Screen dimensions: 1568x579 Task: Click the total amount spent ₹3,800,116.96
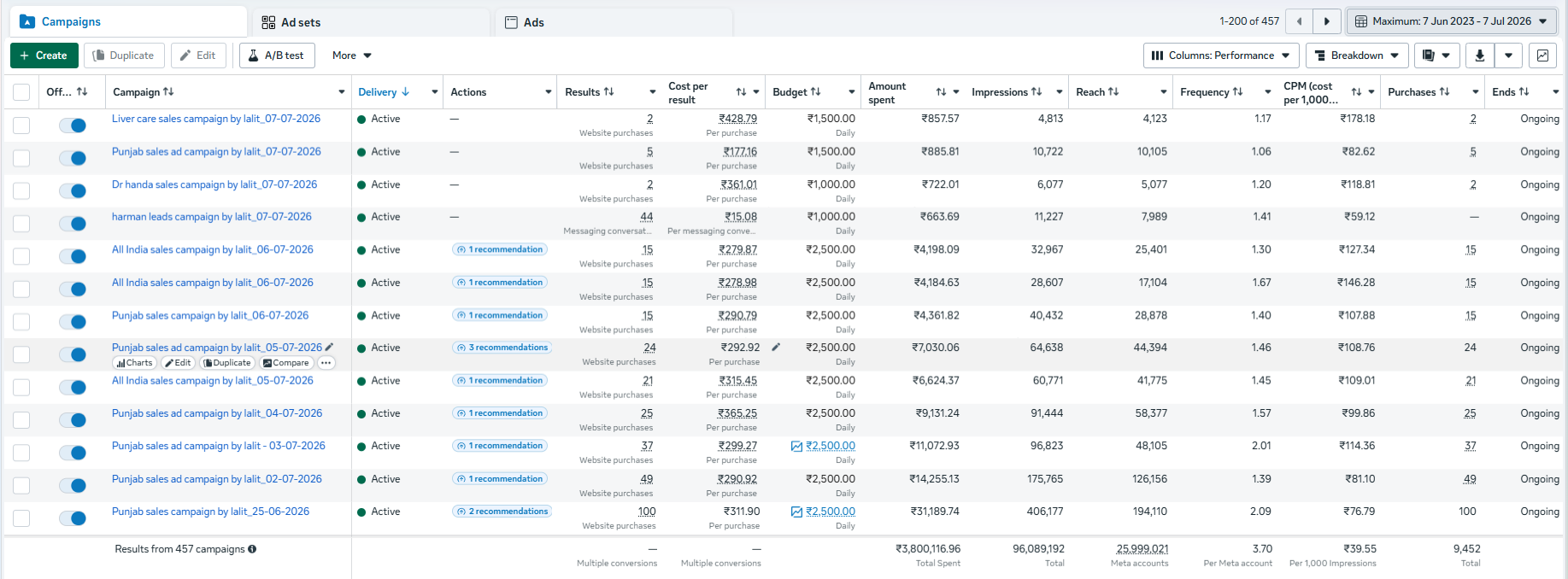(x=928, y=549)
